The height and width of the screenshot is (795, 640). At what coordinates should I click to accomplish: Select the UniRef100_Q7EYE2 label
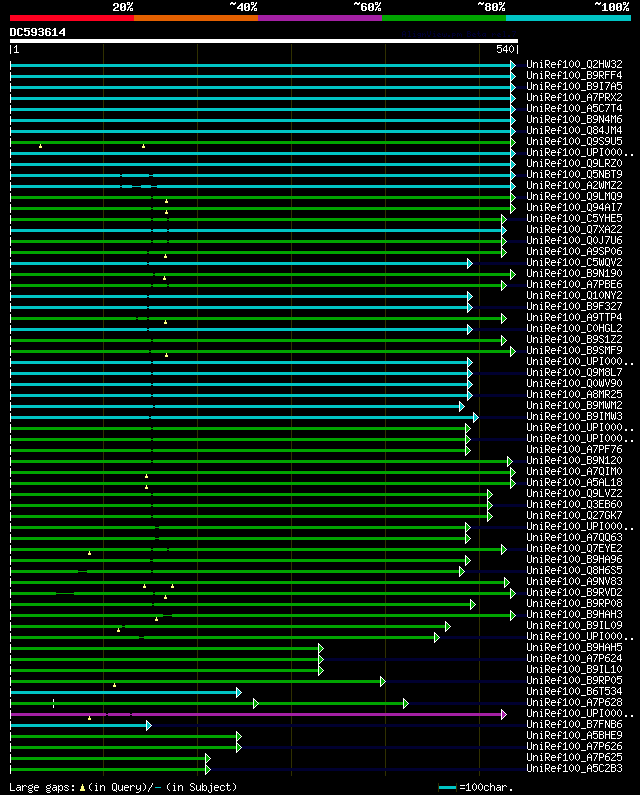point(574,548)
